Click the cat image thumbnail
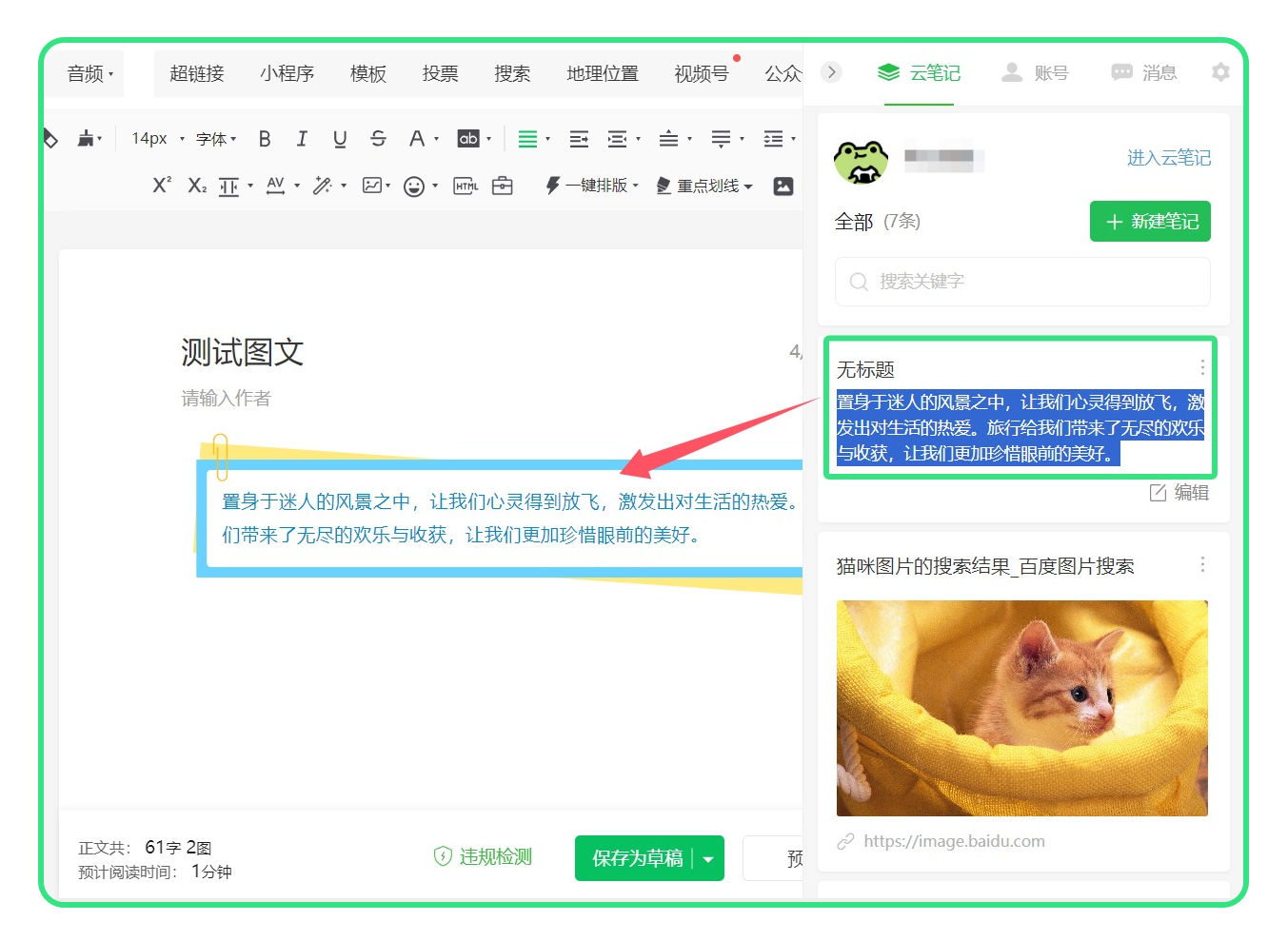 pyautogui.click(x=1021, y=708)
